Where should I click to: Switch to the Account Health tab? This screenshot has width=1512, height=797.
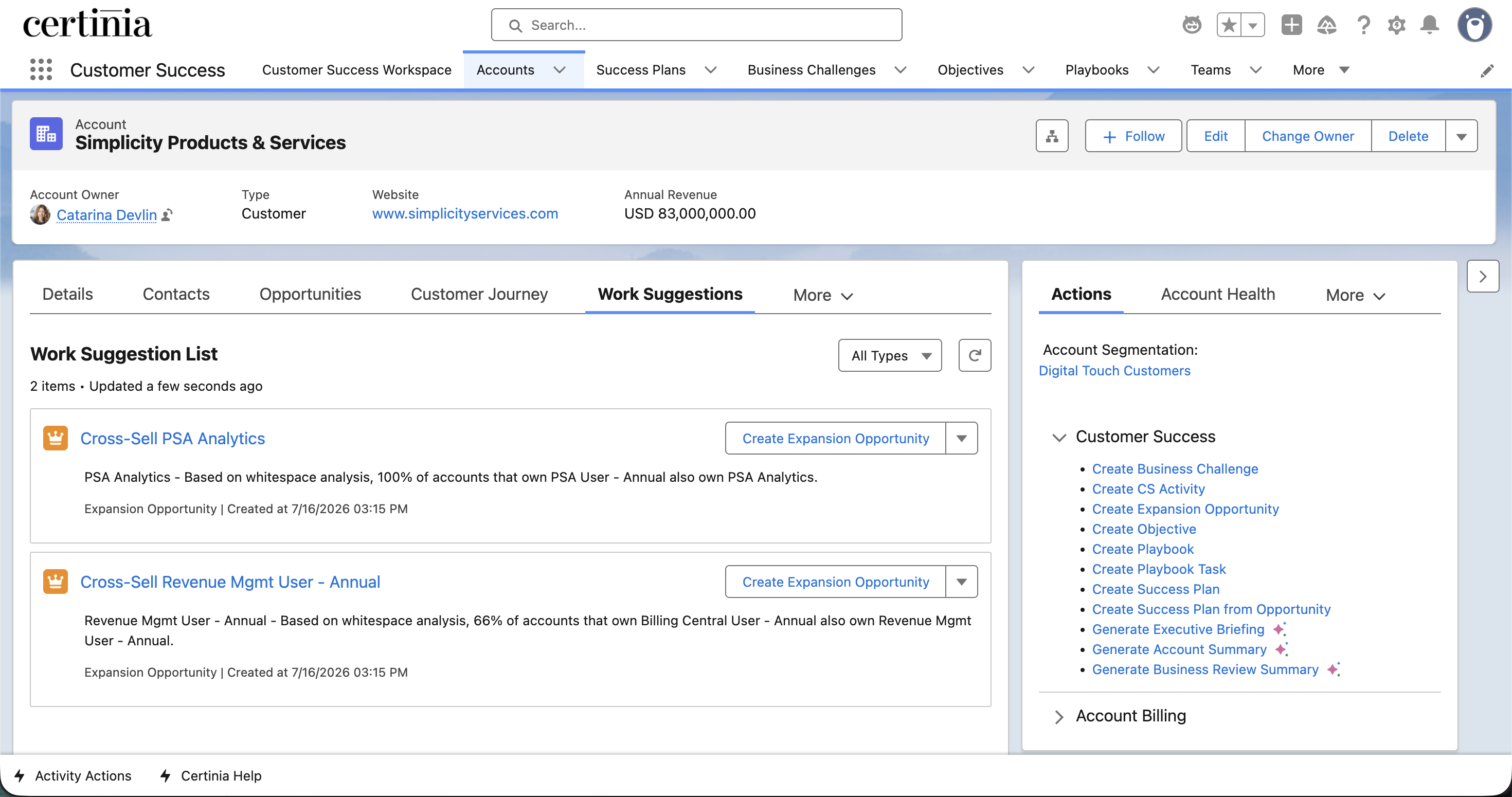(1218, 294)
